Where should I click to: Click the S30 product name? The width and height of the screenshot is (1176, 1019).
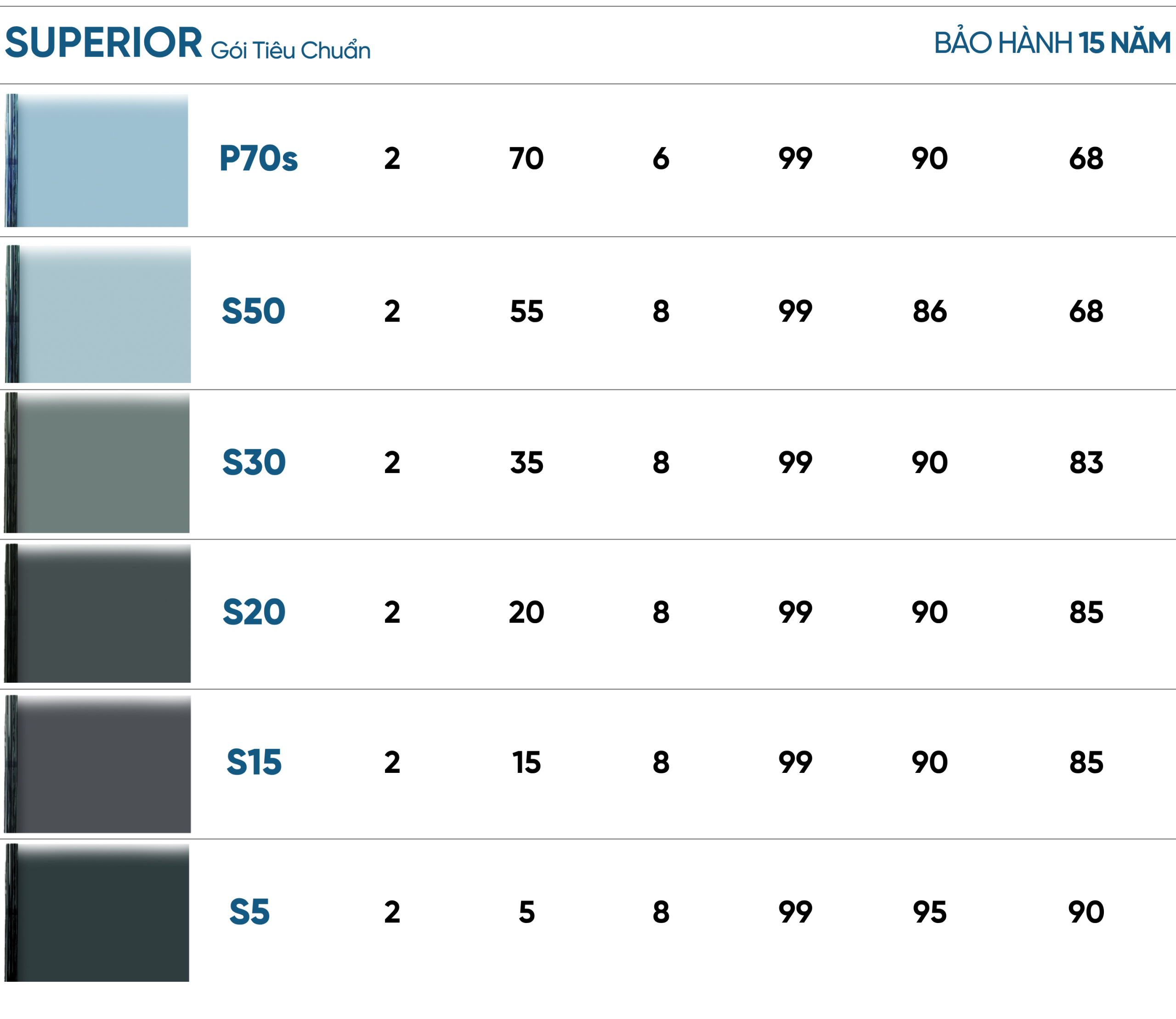coord(254,462)
